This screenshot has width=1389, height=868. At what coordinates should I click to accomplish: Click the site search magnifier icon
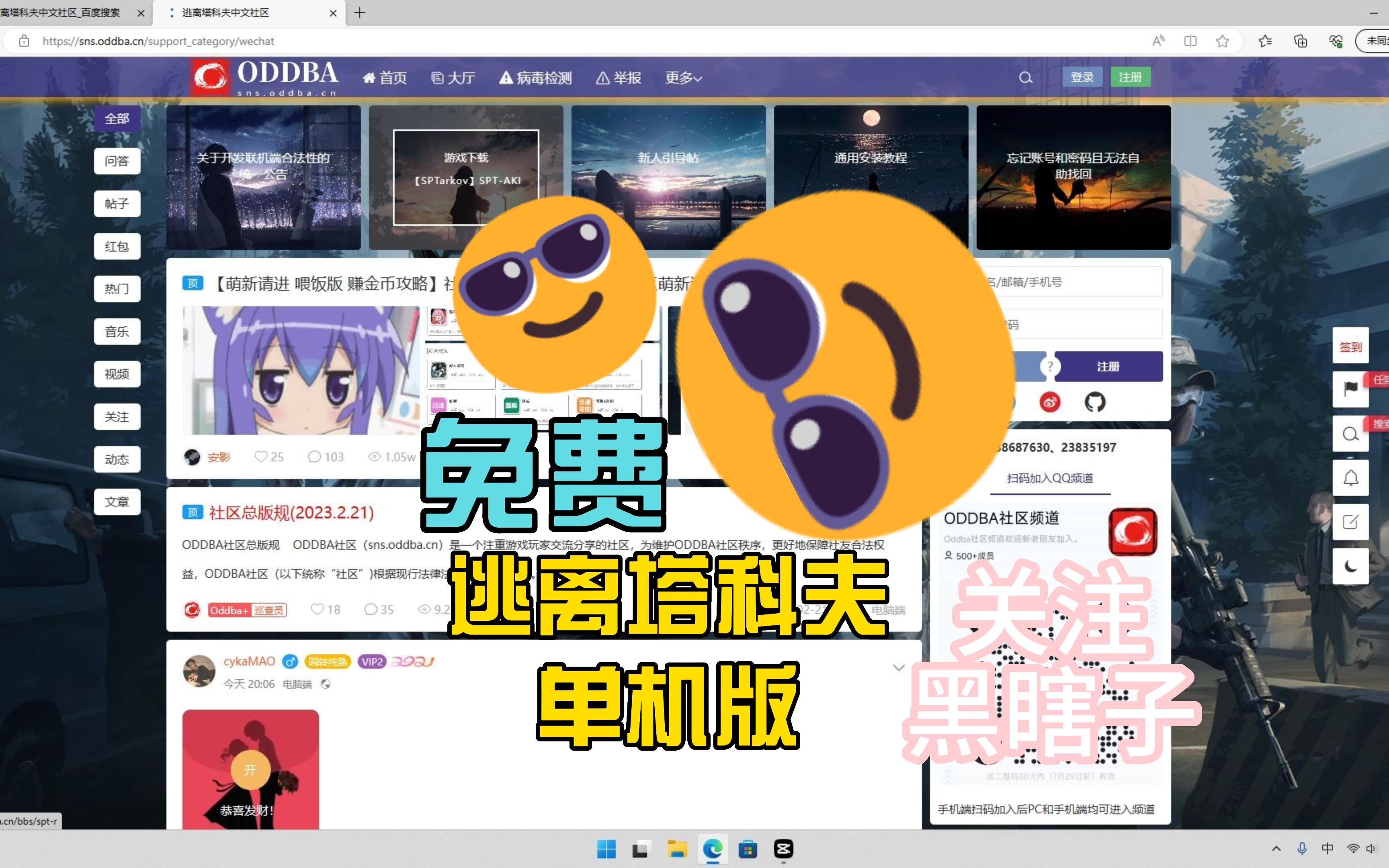click(1026, 78)
